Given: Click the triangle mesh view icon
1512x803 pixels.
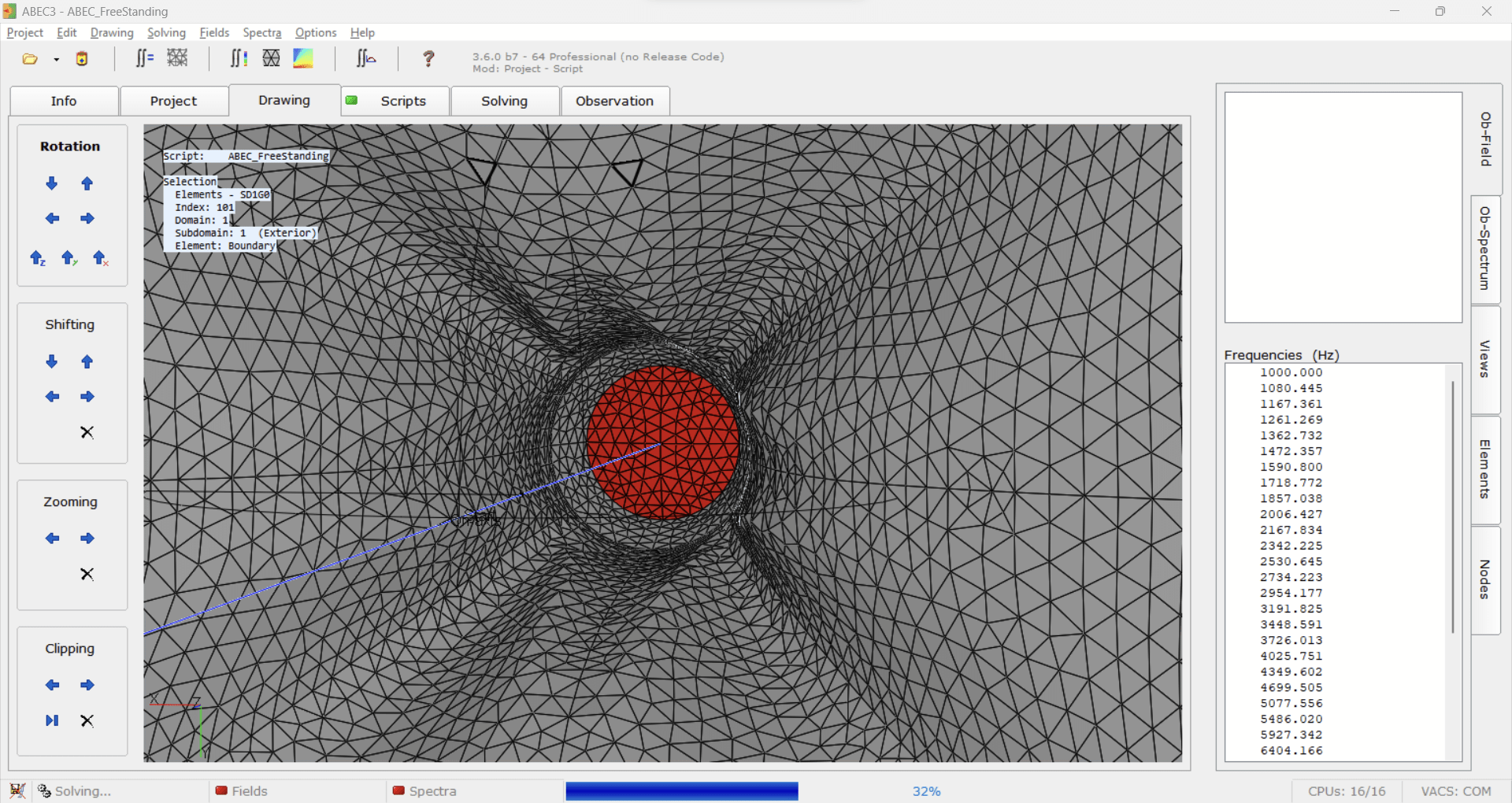Looking at the screenshot, I should pos(271,58).
